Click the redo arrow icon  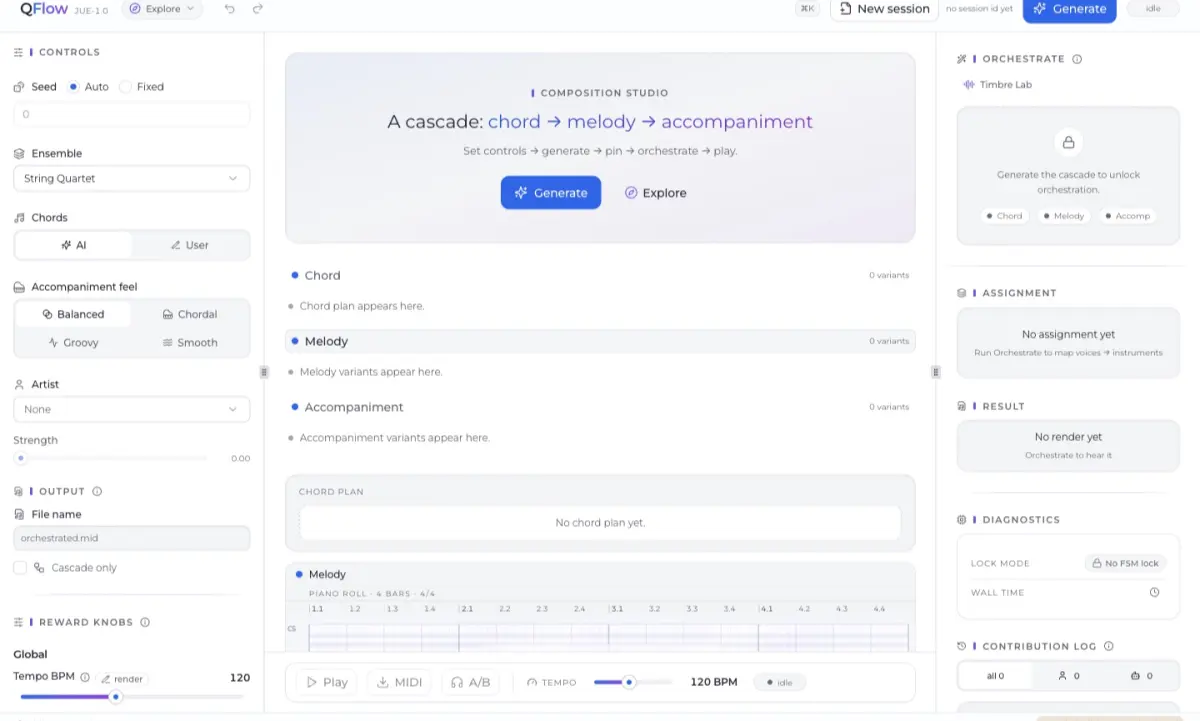tap(258, 9)
